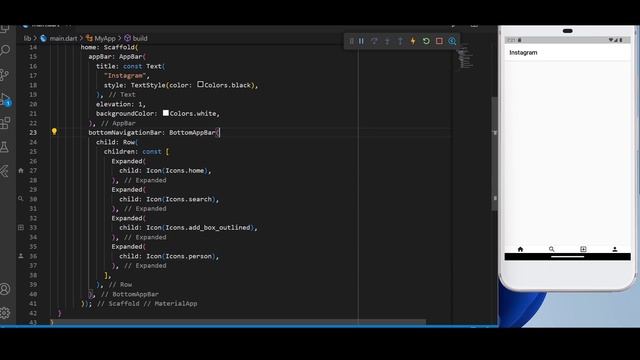Stop the debug session
The image size is (640, 360).
click(x=439, y=41)
